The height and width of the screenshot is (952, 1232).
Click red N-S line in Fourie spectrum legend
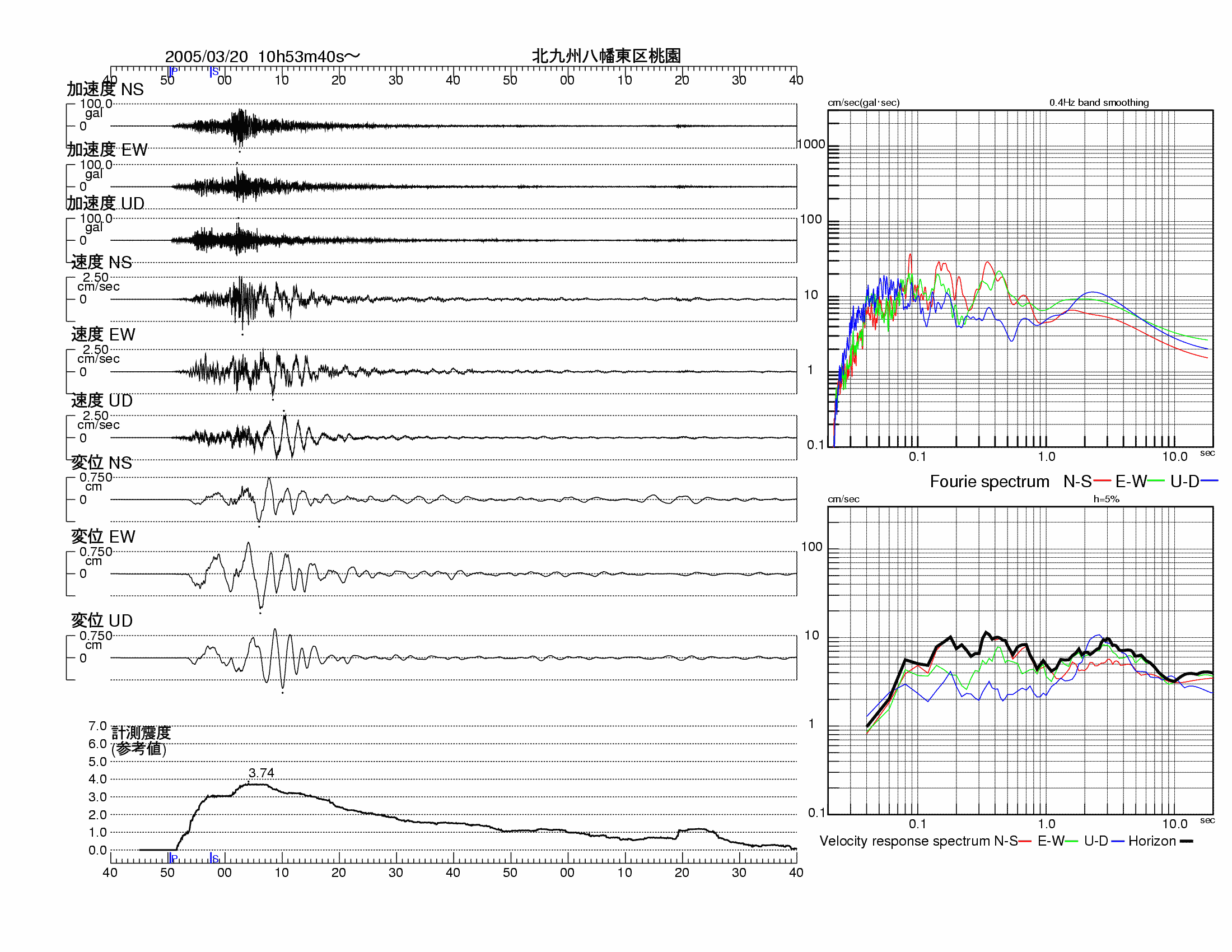[1102, 481]
